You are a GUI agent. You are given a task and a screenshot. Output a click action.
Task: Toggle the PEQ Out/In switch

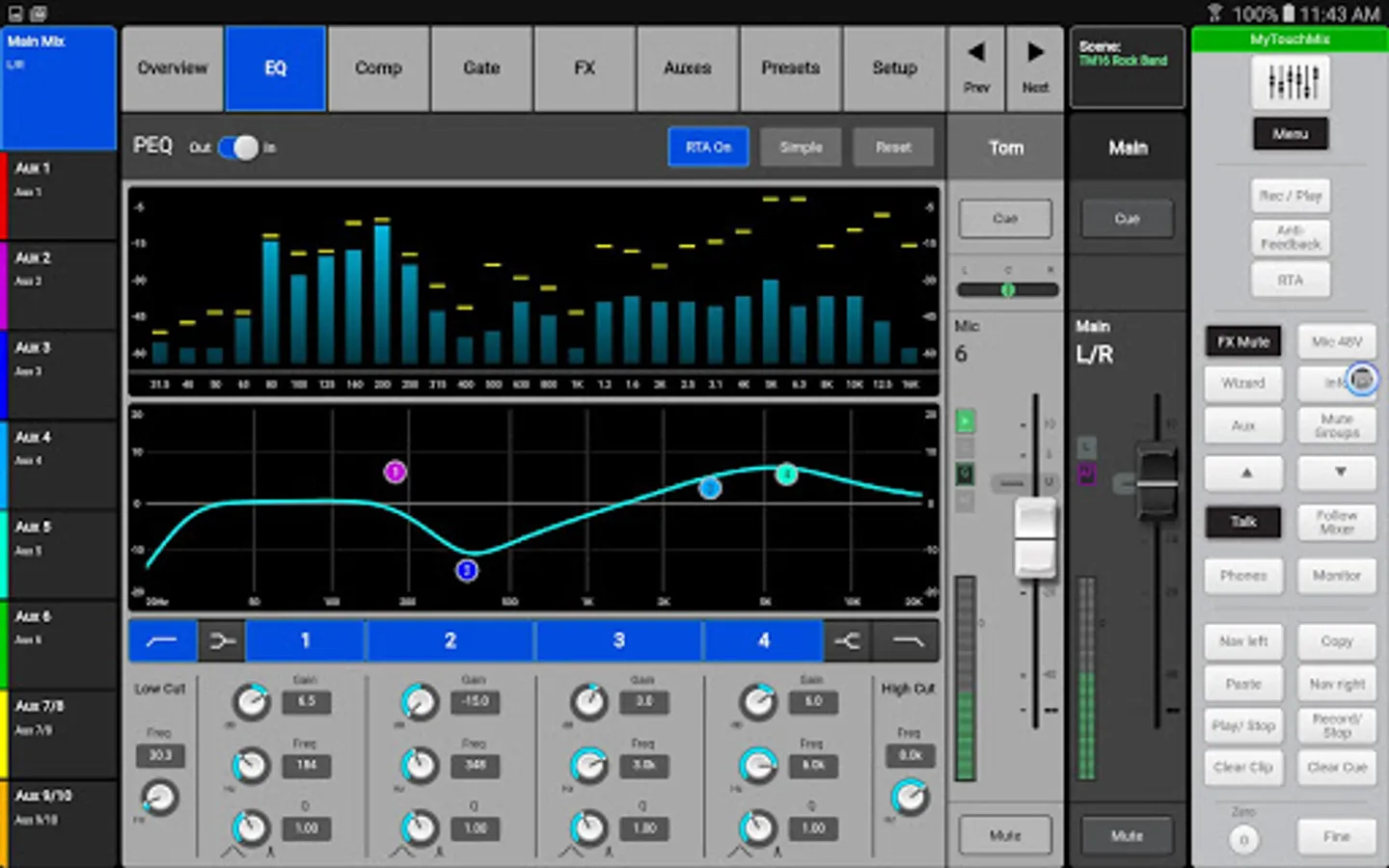click(237, 148)
